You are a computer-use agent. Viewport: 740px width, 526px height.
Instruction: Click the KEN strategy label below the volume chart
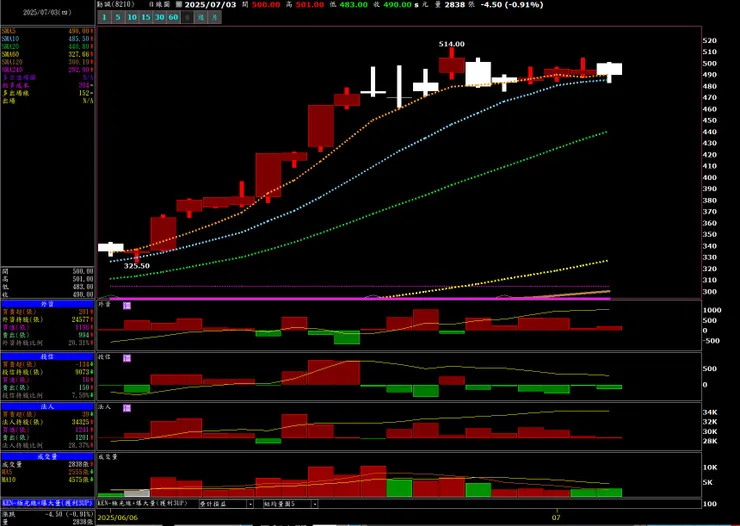click(x=142, y=503)
